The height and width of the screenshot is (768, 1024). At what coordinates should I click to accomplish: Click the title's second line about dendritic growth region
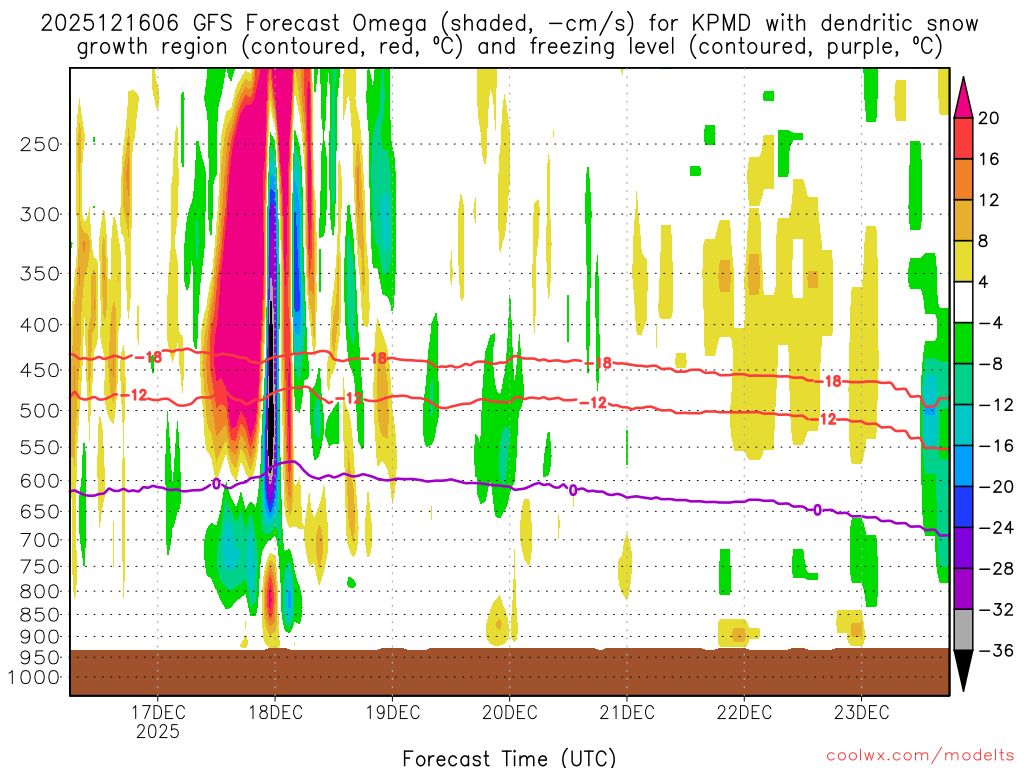pyautogui.click(x=509, y=46)
